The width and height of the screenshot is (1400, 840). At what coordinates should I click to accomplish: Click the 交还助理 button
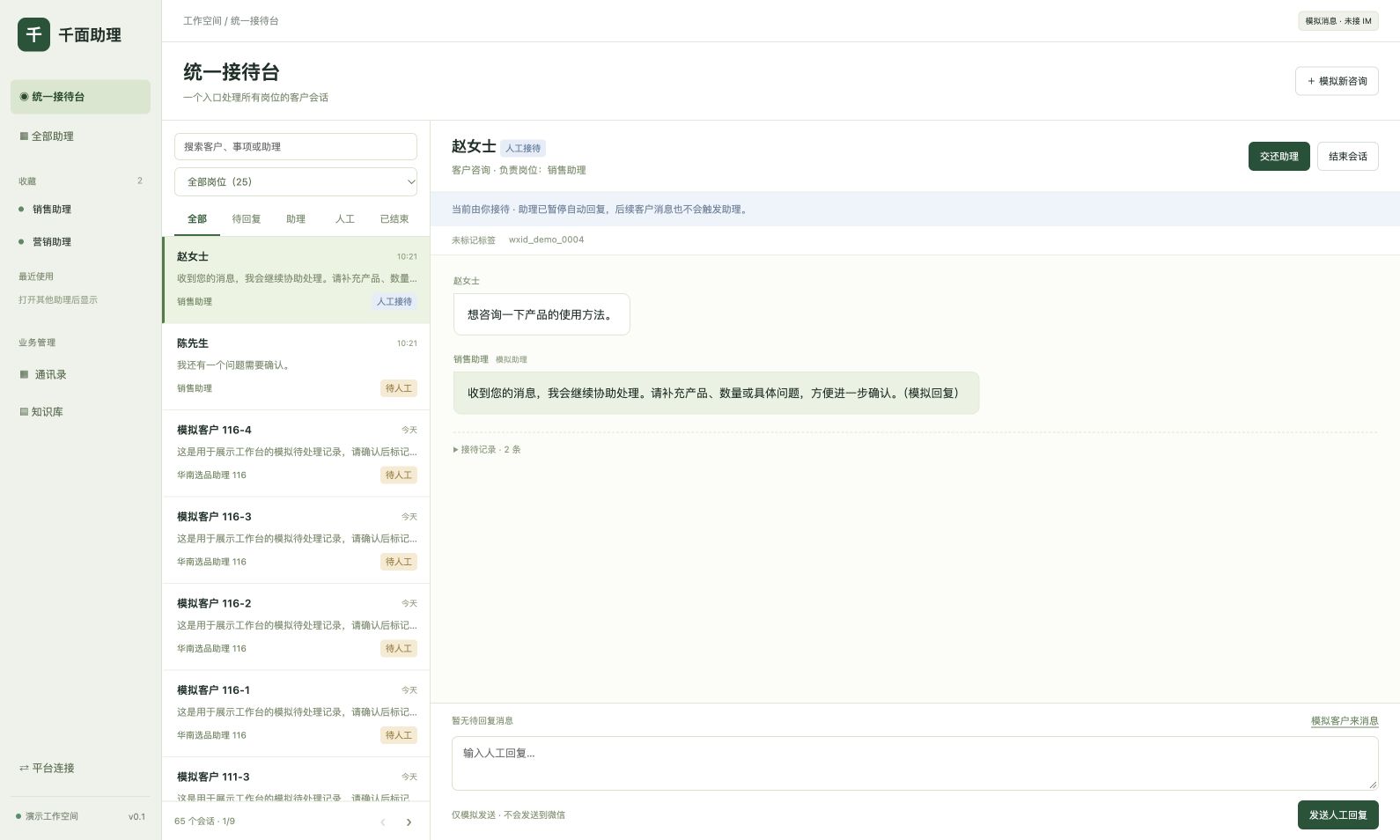(x=1278, y=157)
